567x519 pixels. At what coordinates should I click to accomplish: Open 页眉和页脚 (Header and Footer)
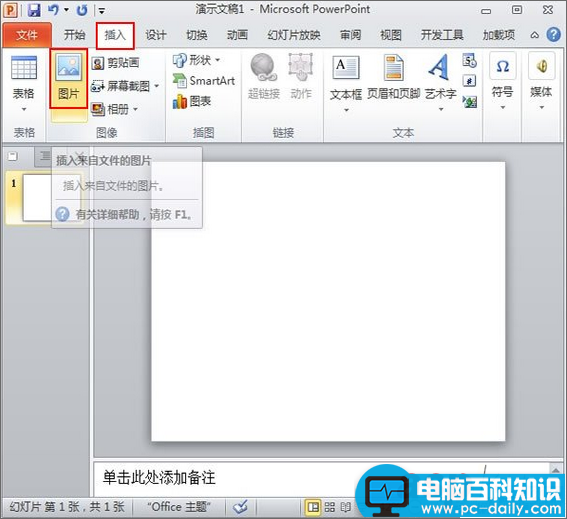[x=394, y=78]
